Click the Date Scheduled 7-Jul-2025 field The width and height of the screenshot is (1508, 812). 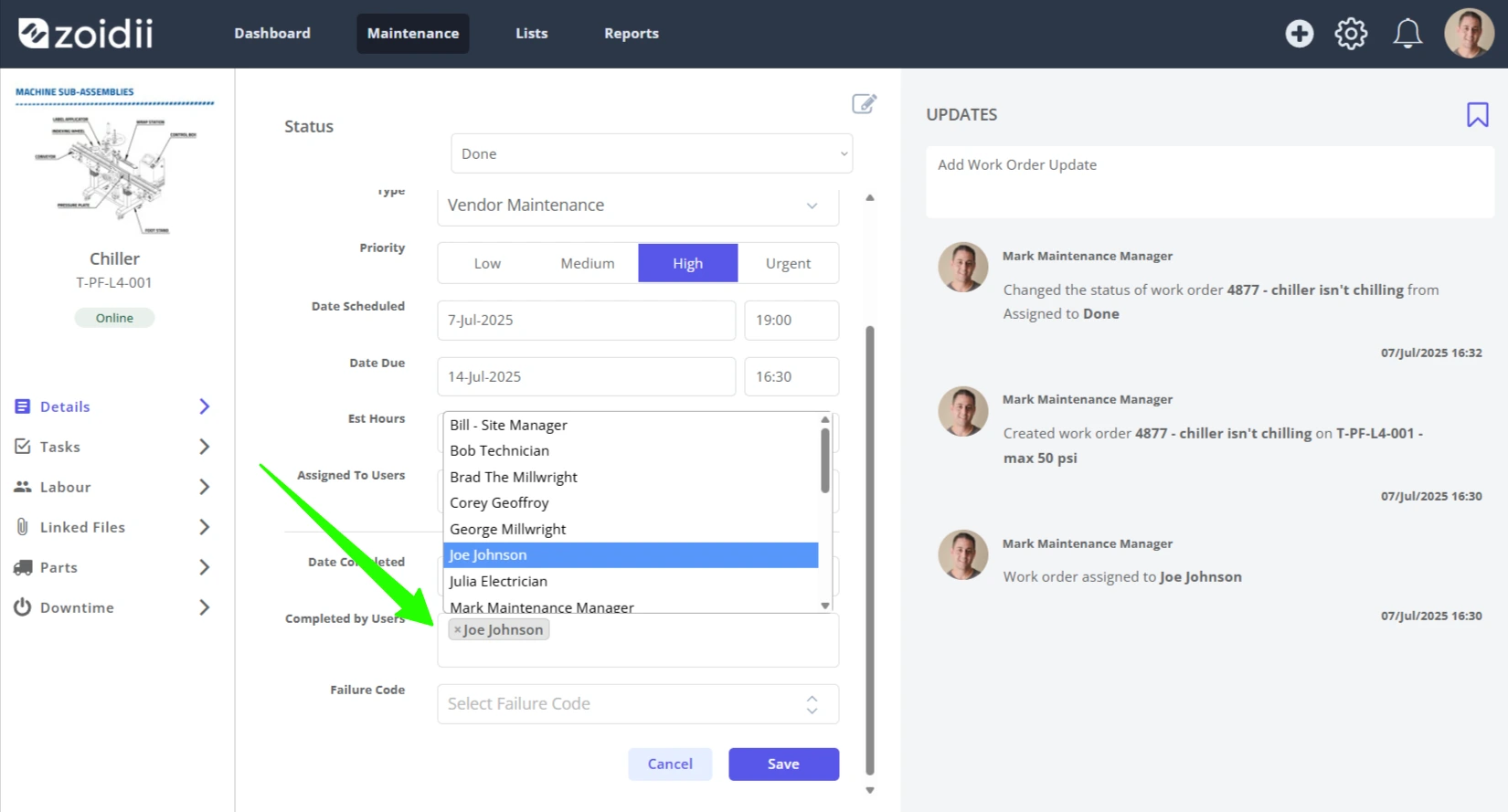pos(586,321)
